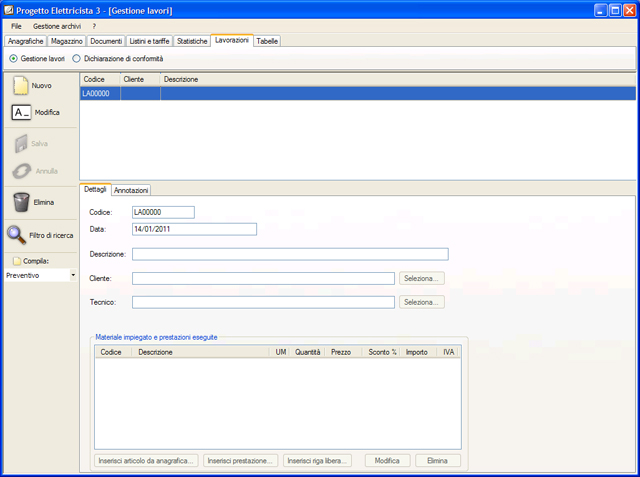Open the Dettagli tab
Image resolution: width=640 pixels, height=477 pixels.
[x=95, y=189]
